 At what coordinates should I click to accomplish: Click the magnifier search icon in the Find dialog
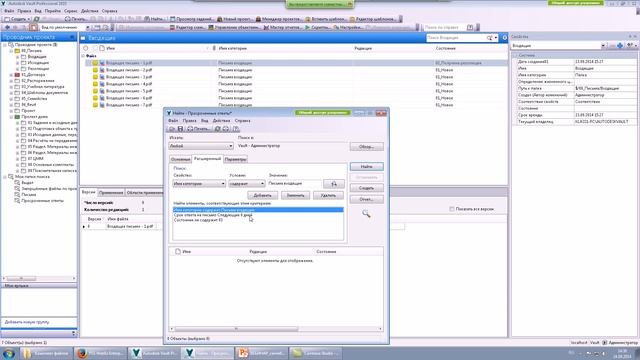pos(366,213)
